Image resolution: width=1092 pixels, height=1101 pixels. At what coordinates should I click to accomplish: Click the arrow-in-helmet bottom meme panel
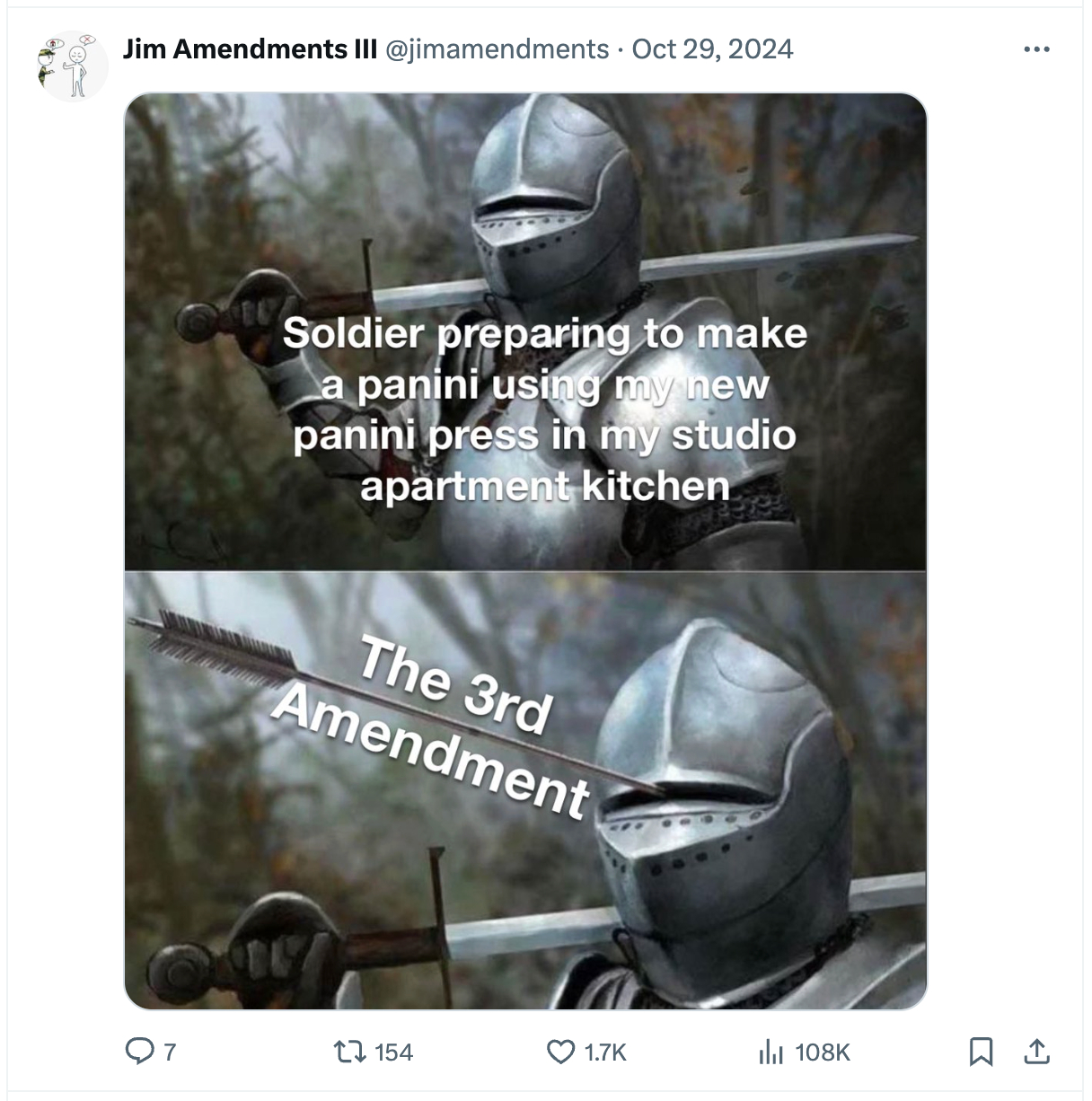pos(525,790)
